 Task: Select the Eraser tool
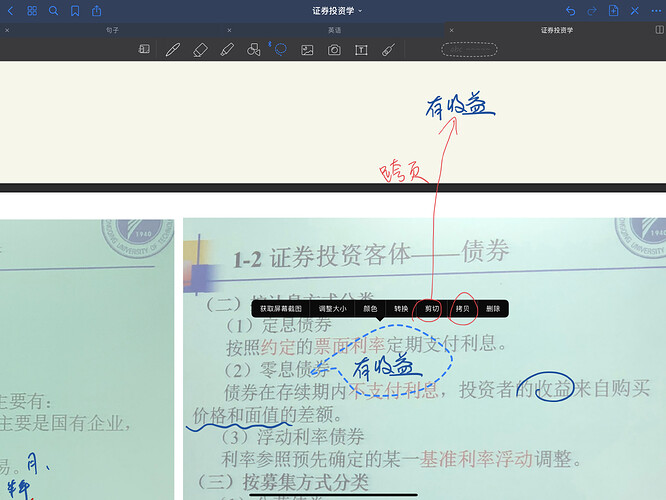(200, 50)
